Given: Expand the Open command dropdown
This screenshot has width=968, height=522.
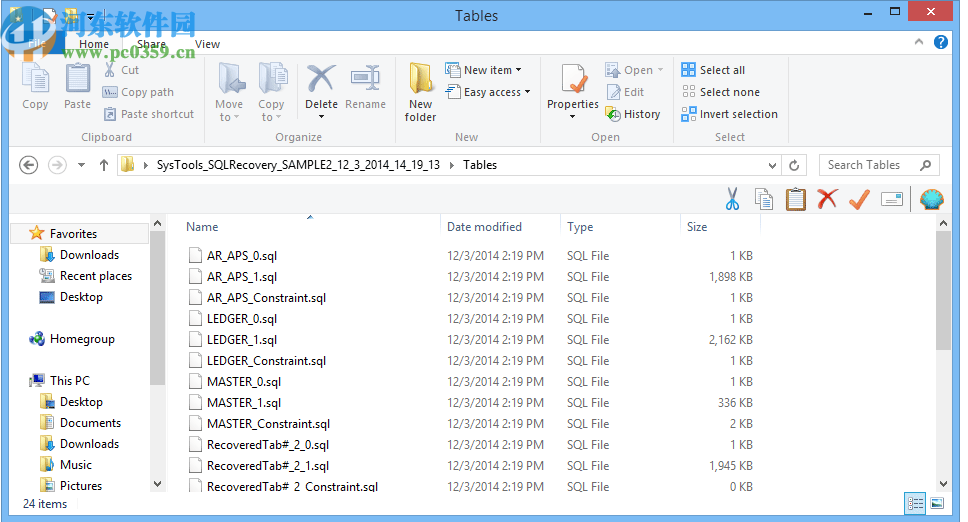Looking at the screenshot, I should (661, 70).
